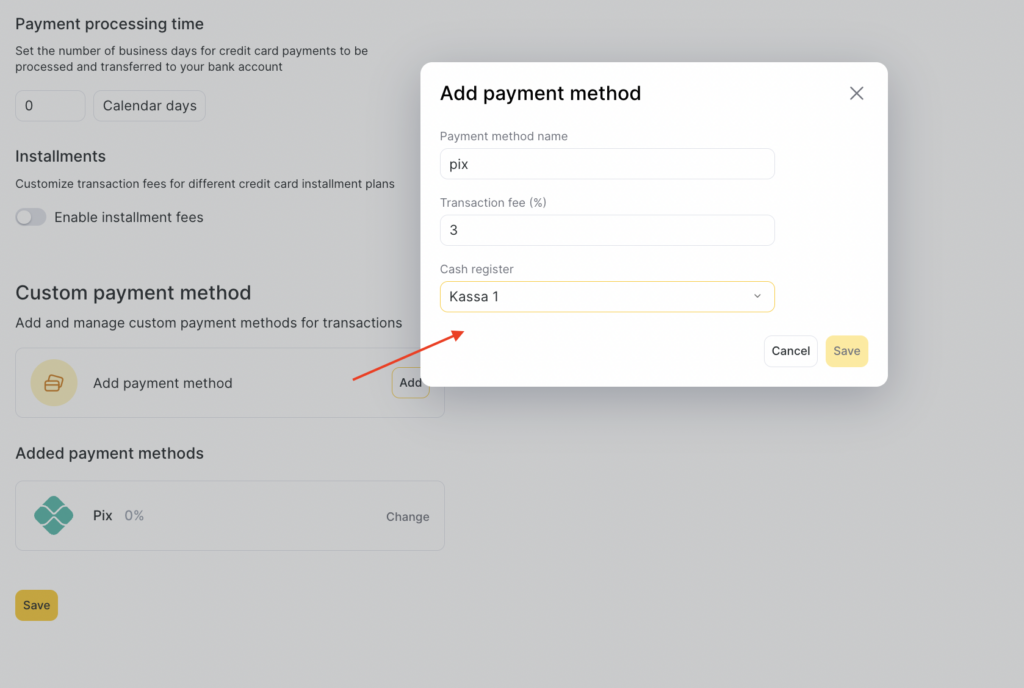Select the Pix name in Added payment methods

(103, 515)
